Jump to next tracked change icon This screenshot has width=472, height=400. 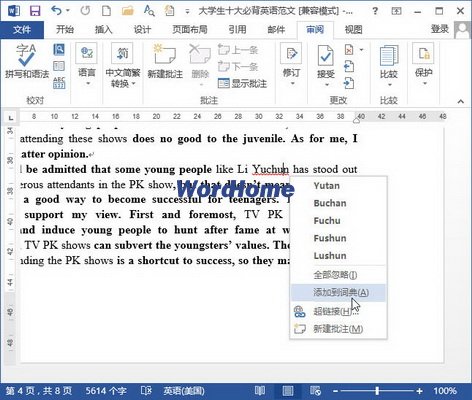click(x=349, y=83)
